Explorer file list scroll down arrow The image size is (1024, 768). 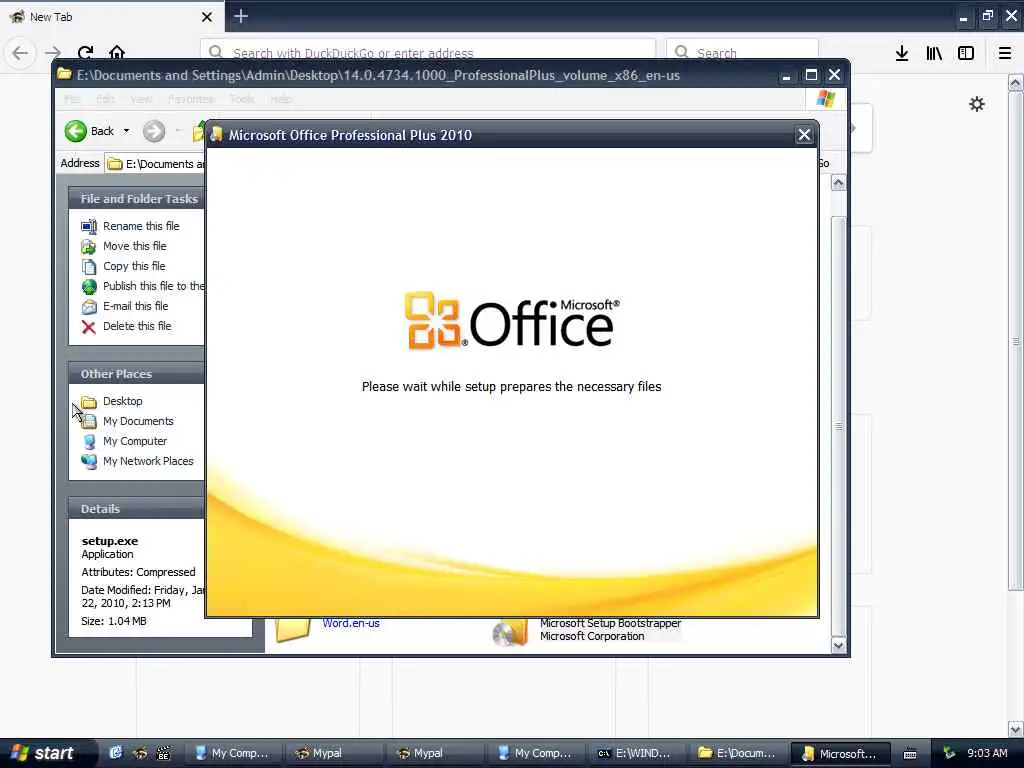click(838, 645)
